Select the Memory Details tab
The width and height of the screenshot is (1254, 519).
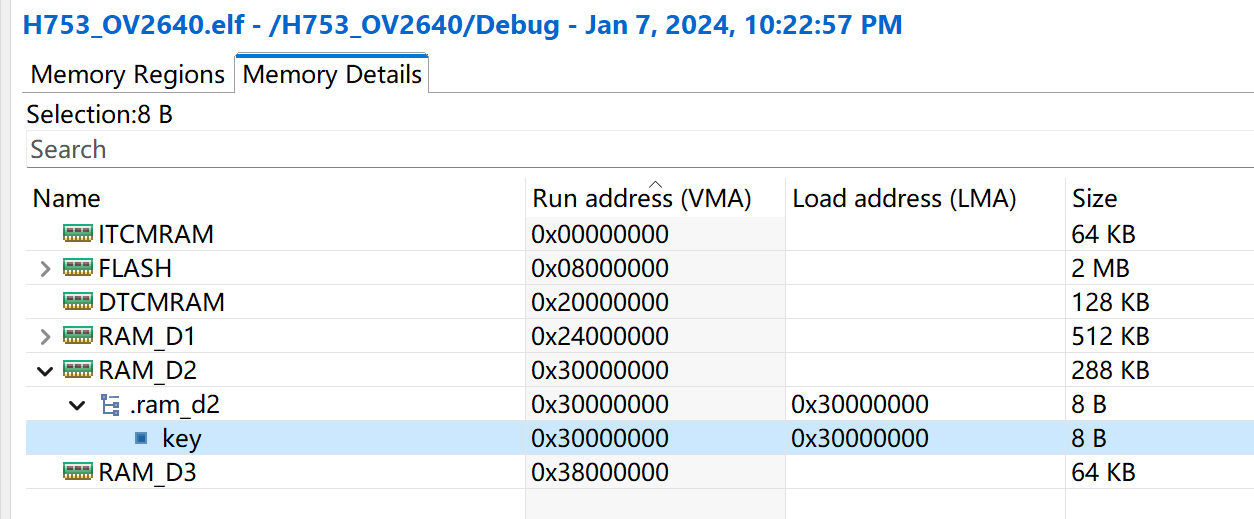[332, 75]
